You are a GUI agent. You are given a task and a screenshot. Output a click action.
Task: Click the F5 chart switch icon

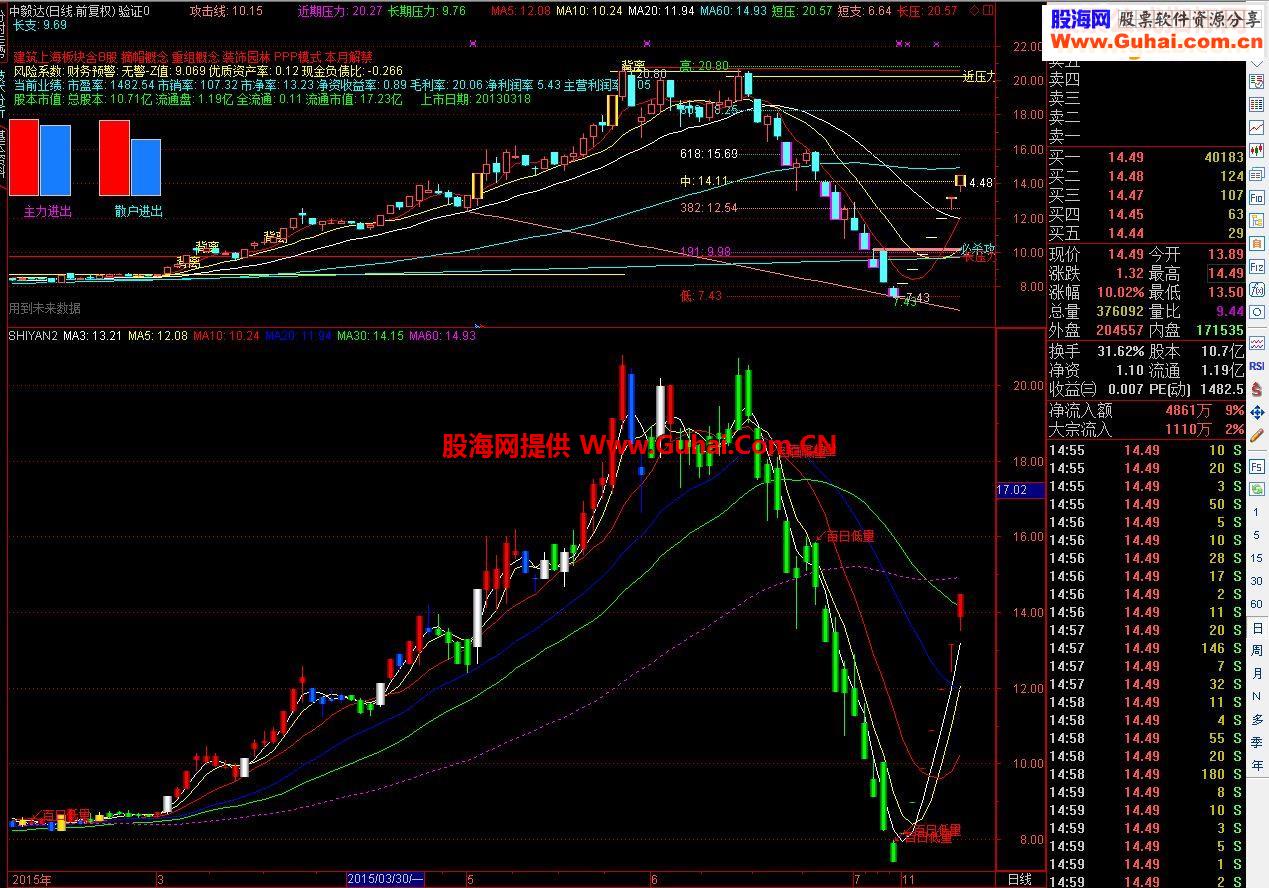pyautogui.click(x=1258, y=466)
